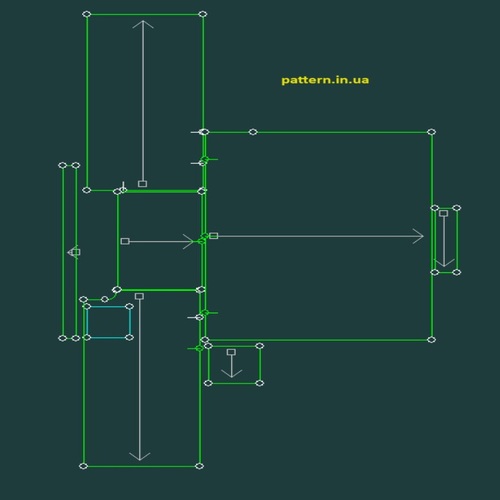The image size is (500, 500).
Task: Select the bottom-right corner node of the large square piece
Action: click(431, 340)
